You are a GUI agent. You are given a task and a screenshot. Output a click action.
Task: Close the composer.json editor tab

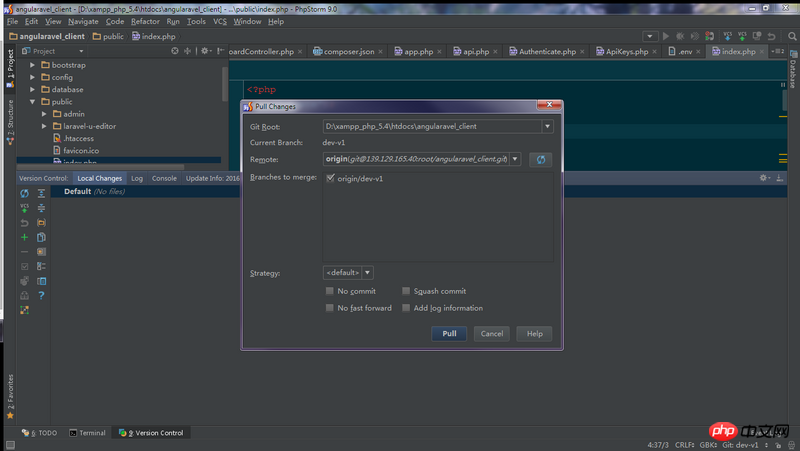pyautogui.click(x=381, y=52)
